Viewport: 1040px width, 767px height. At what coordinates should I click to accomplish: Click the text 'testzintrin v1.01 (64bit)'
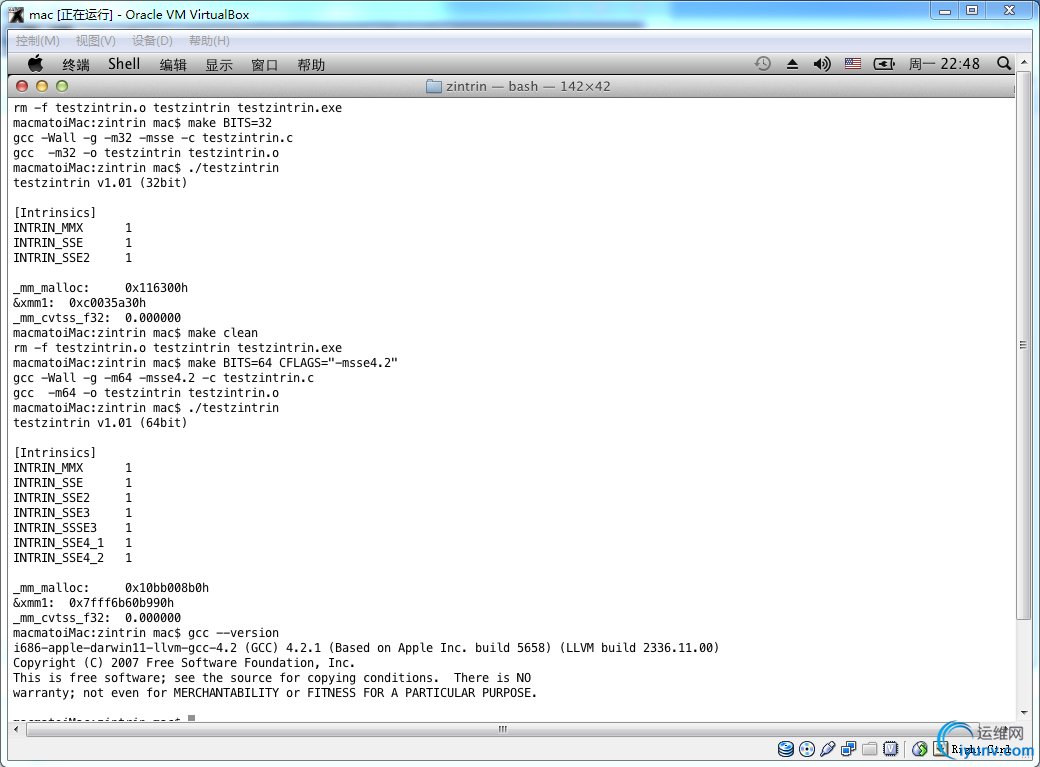click(x=100, y=423)
